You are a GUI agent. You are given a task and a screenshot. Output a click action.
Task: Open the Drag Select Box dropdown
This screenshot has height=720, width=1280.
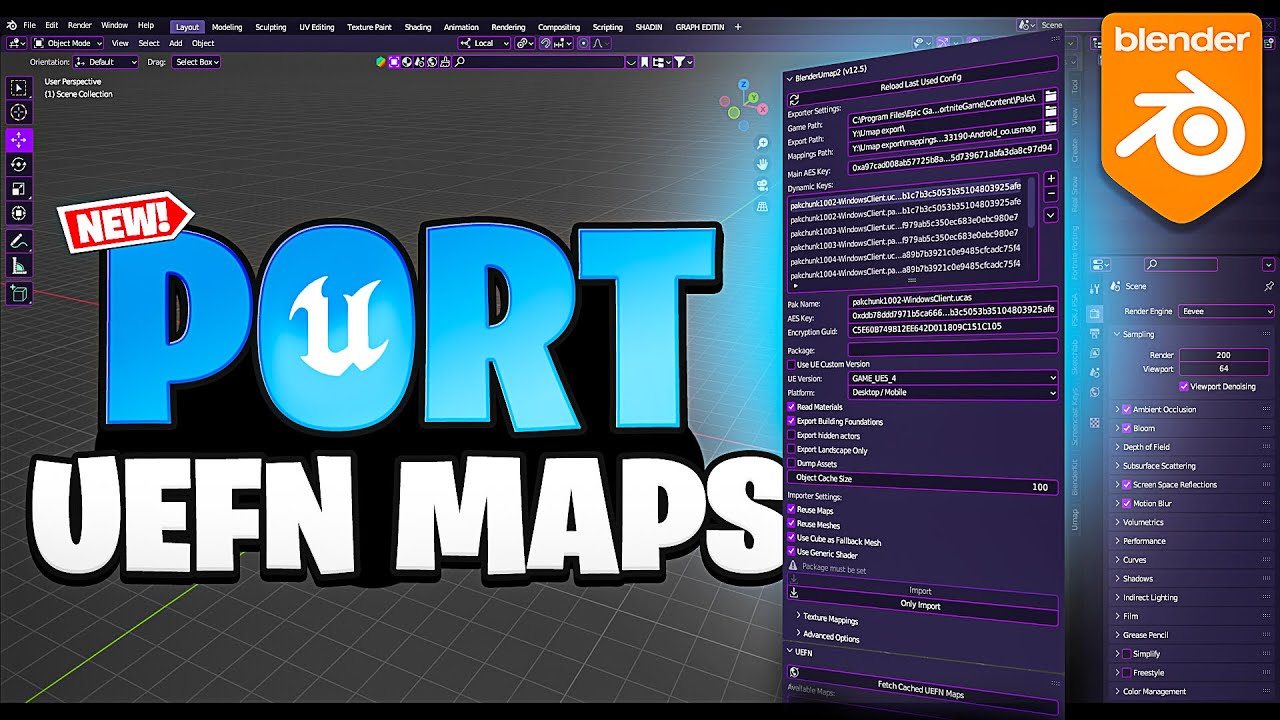pyautogui.click(x=196, y=62)
